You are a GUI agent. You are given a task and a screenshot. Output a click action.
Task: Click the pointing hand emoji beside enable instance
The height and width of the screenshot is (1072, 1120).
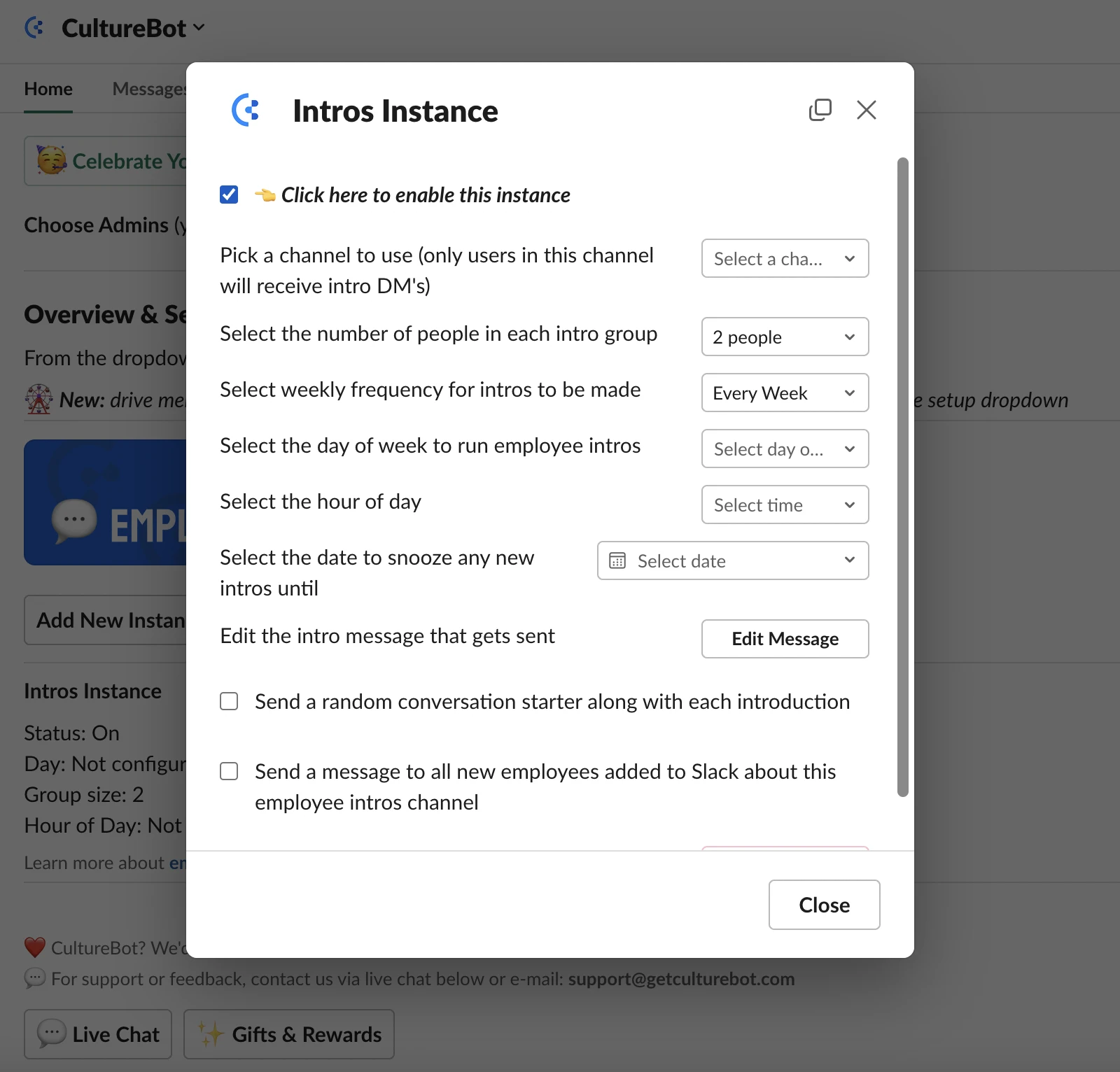coord(265,195)
